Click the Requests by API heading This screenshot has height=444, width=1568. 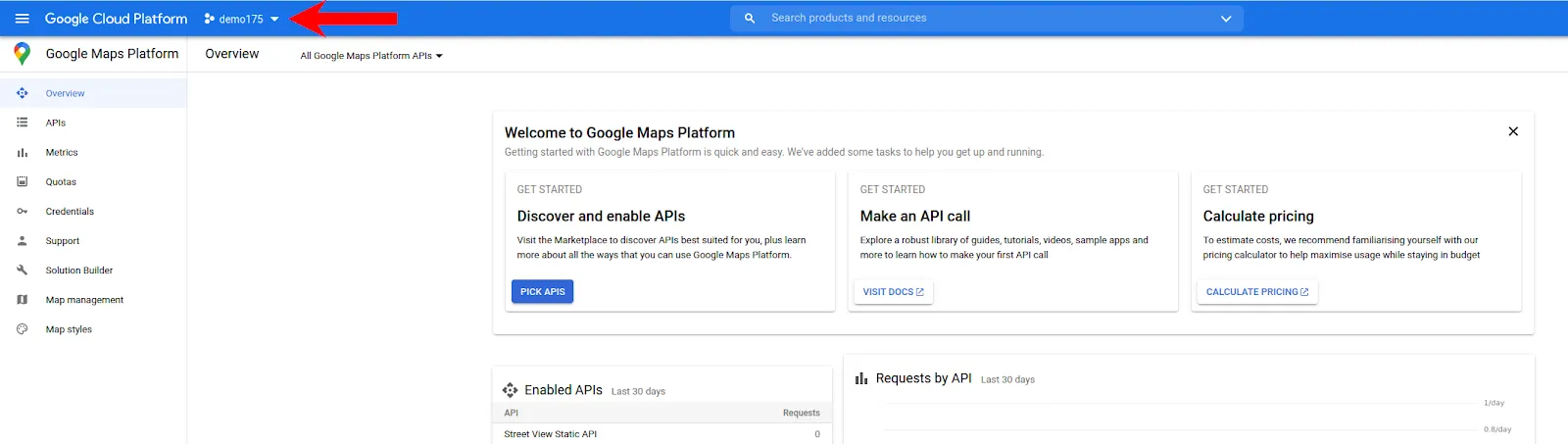[x=923, y=378]
